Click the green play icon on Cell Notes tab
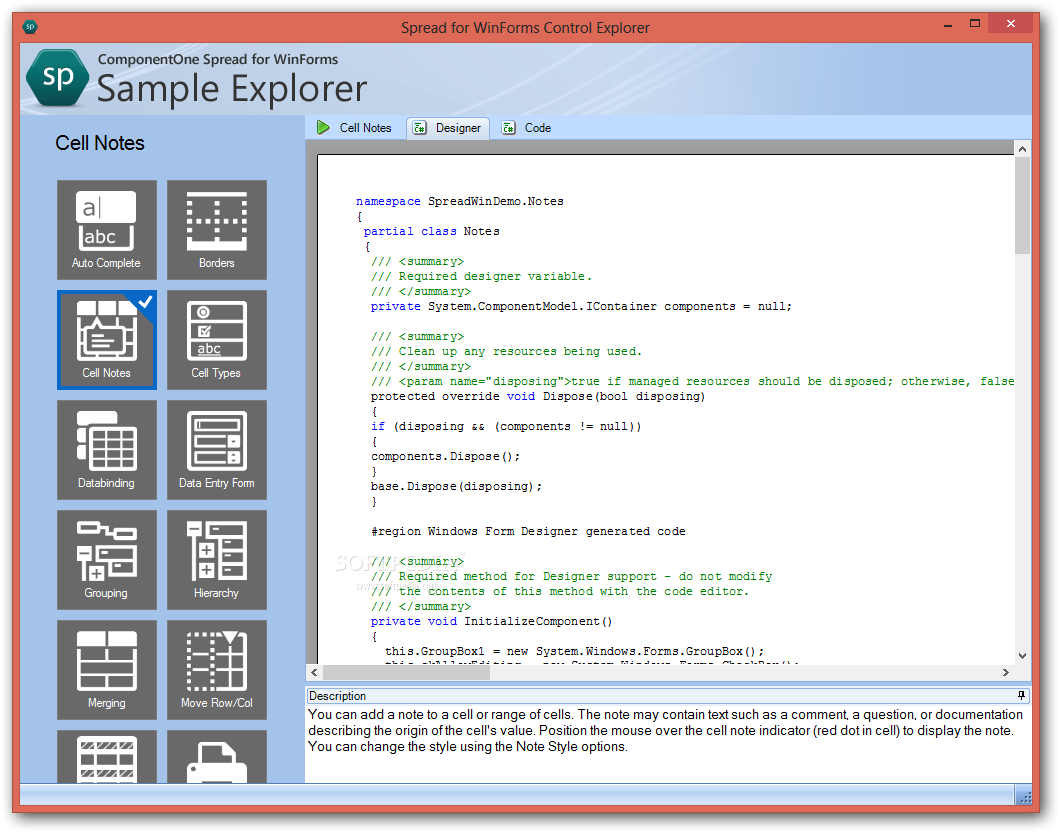 tap(323, 128)
